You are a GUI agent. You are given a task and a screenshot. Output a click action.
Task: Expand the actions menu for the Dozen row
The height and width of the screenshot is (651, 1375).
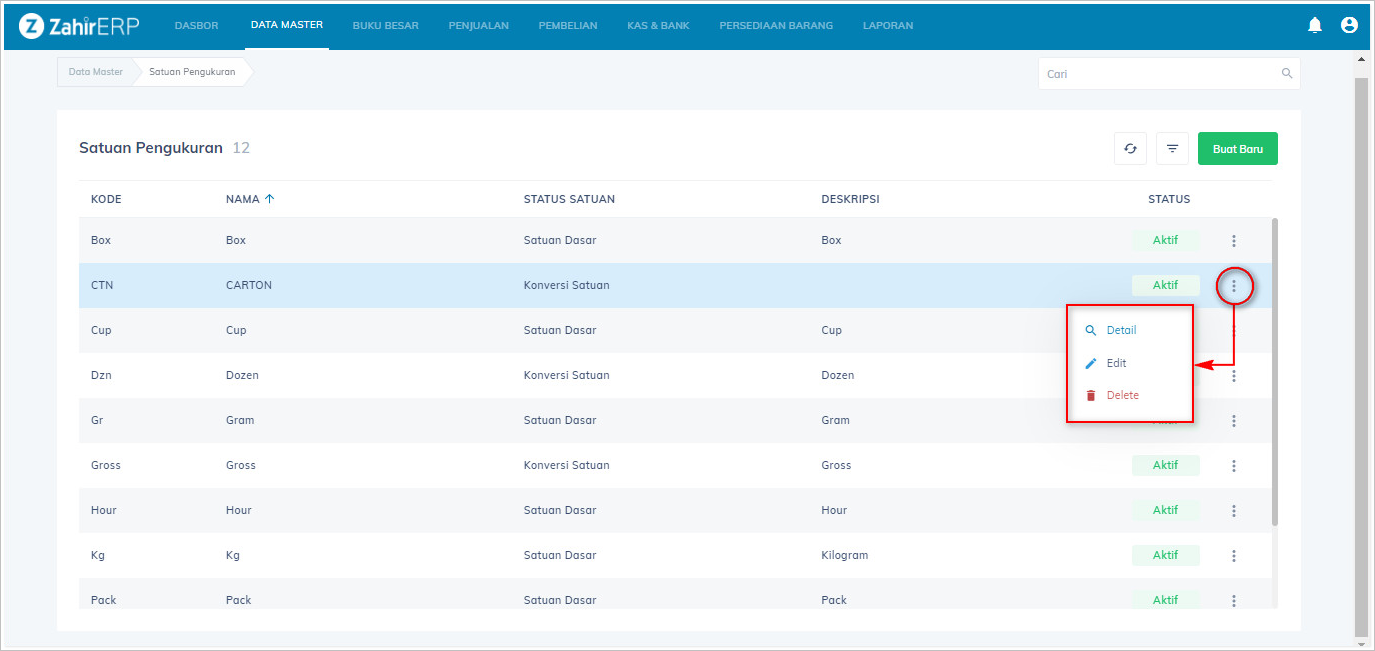(x=1234, y=376)
